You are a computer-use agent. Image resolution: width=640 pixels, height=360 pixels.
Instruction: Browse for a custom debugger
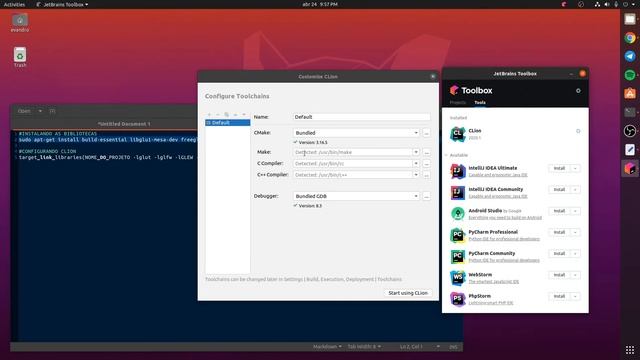(426, 196)
